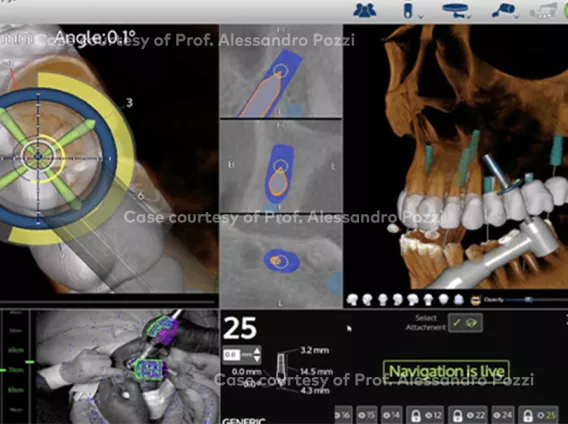This screenshot has height=424, width=568.
Task: Click the middle B-L CT slice view
Action: [281, 166]
